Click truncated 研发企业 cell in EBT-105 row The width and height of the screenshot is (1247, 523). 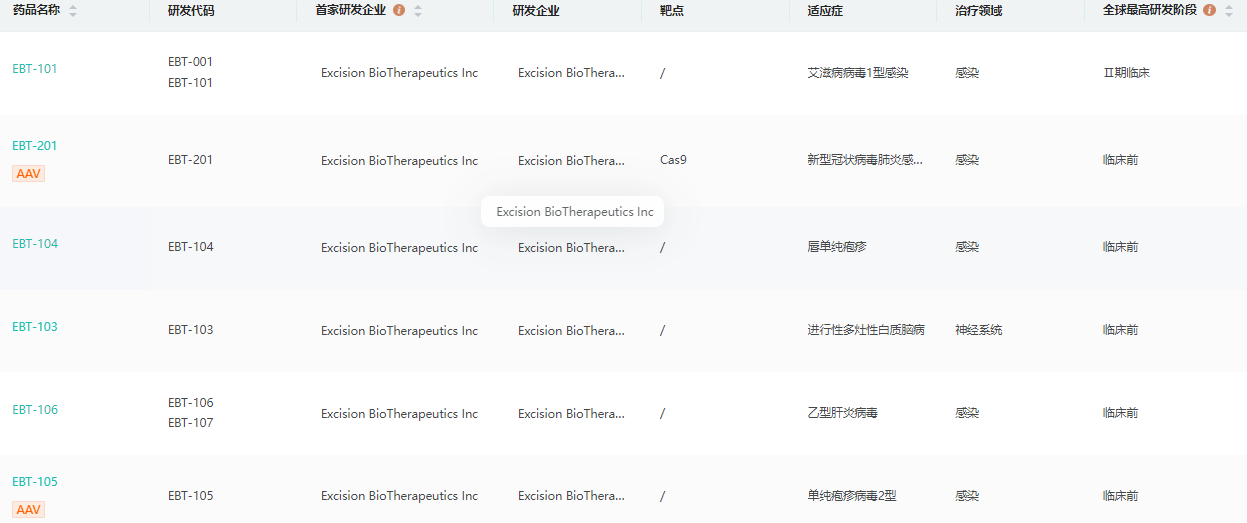571,496
